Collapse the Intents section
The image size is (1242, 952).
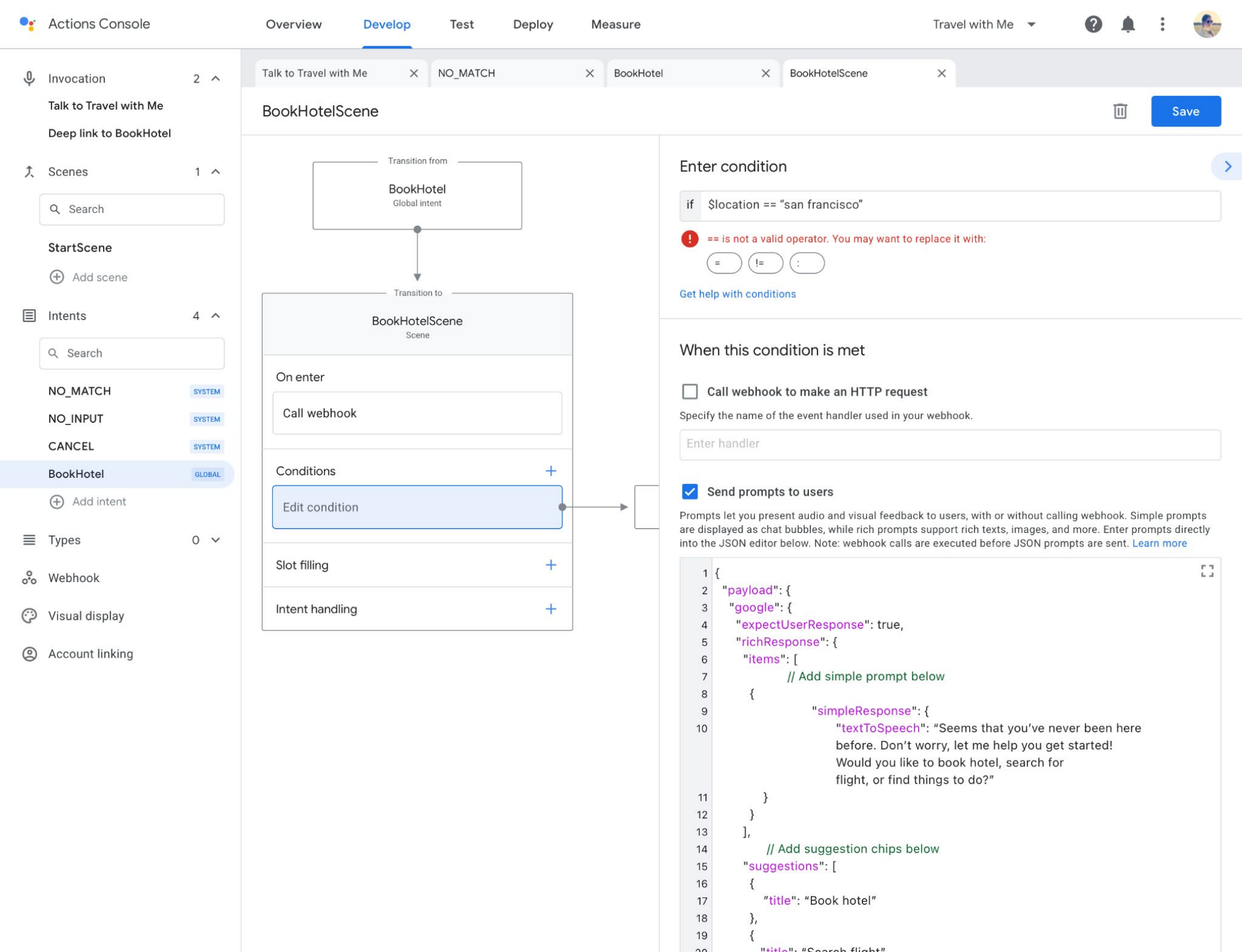(216, 315)
